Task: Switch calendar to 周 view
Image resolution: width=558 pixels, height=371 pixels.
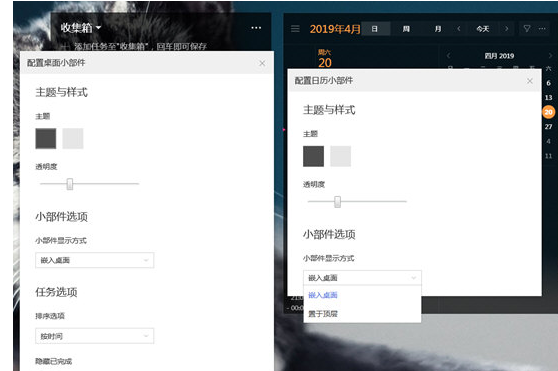Action: tap(406, 29)
